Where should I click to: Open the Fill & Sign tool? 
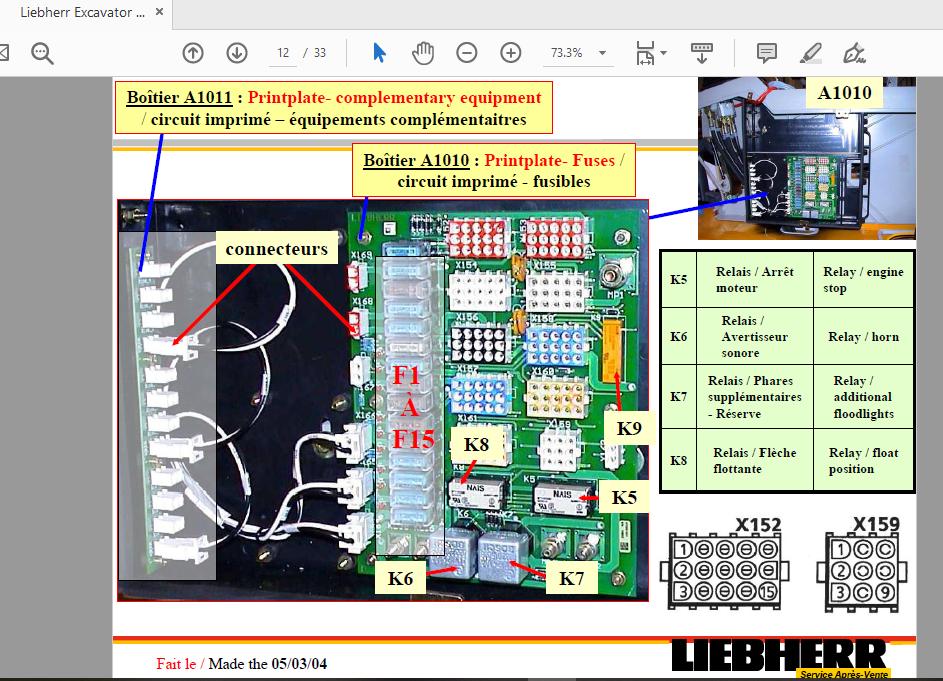click(x=856, y=52)
